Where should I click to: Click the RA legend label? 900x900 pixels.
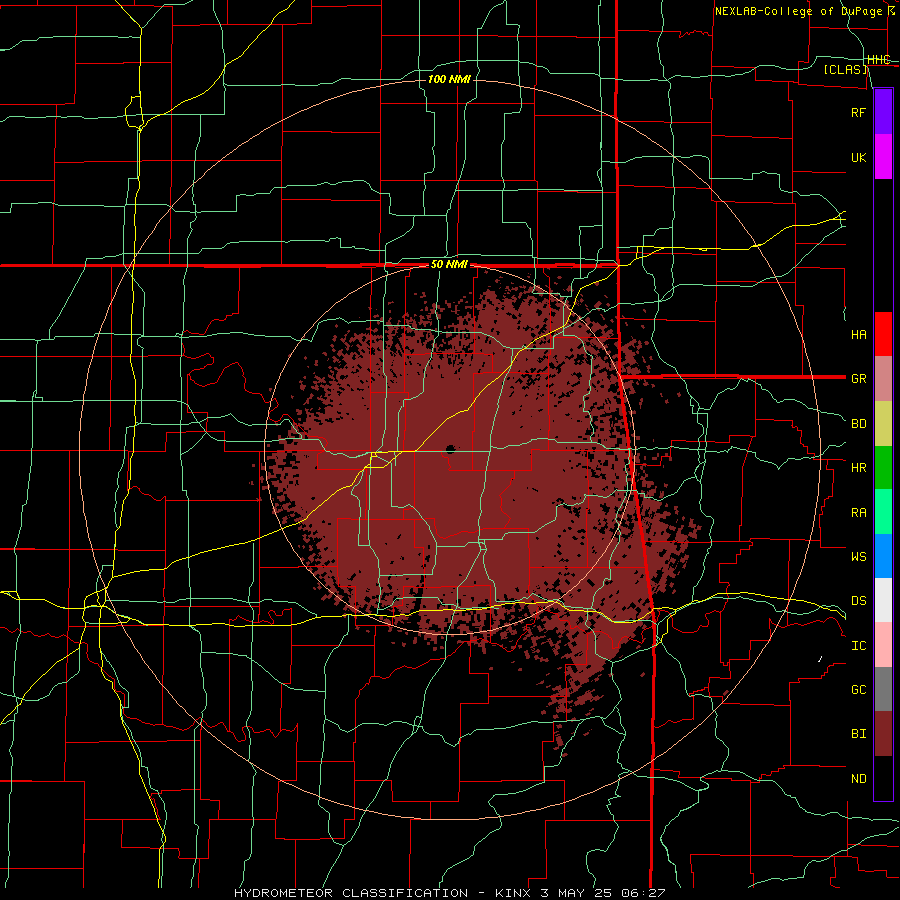point(858,512)
